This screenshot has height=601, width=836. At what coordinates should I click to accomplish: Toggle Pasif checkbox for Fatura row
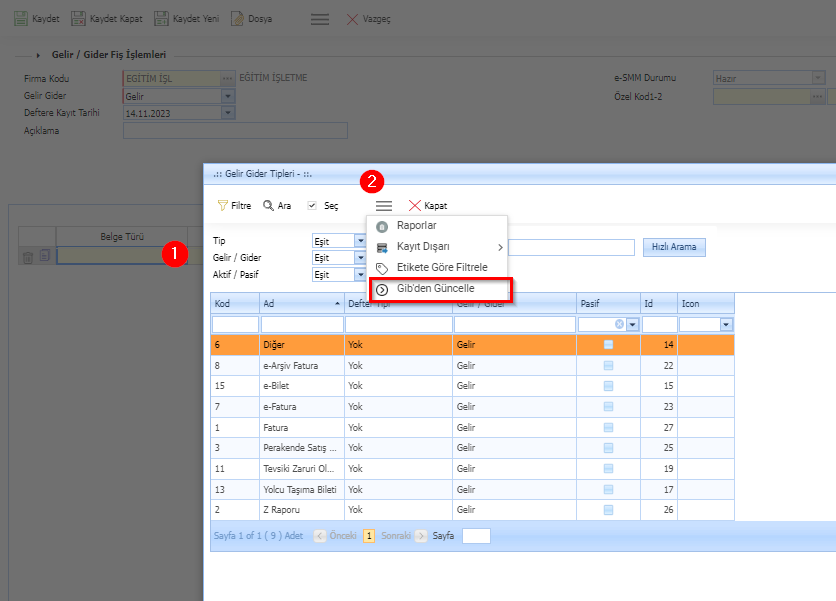click(608, 427)
